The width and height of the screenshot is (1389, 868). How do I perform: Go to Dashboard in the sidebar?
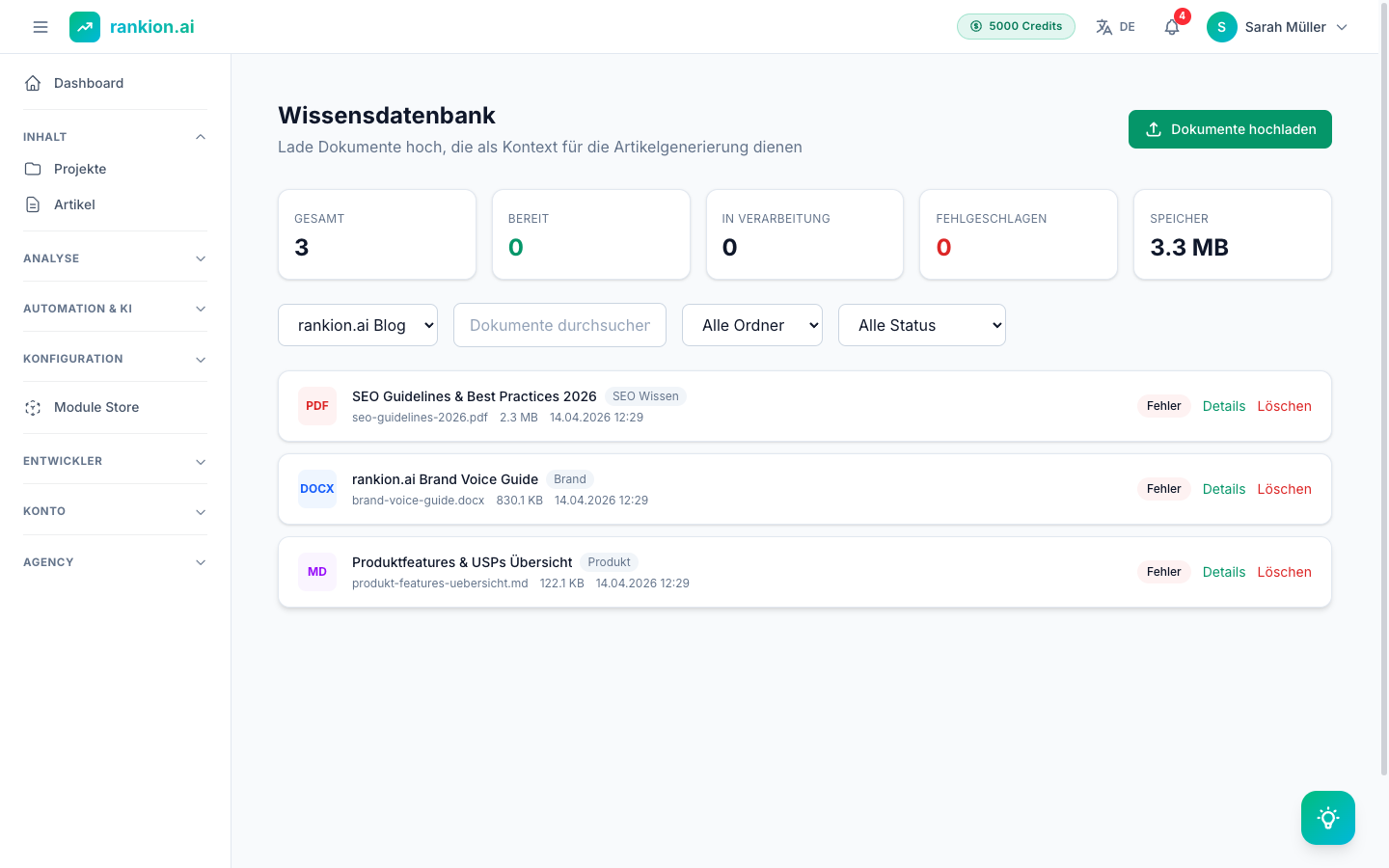(116, 83)
